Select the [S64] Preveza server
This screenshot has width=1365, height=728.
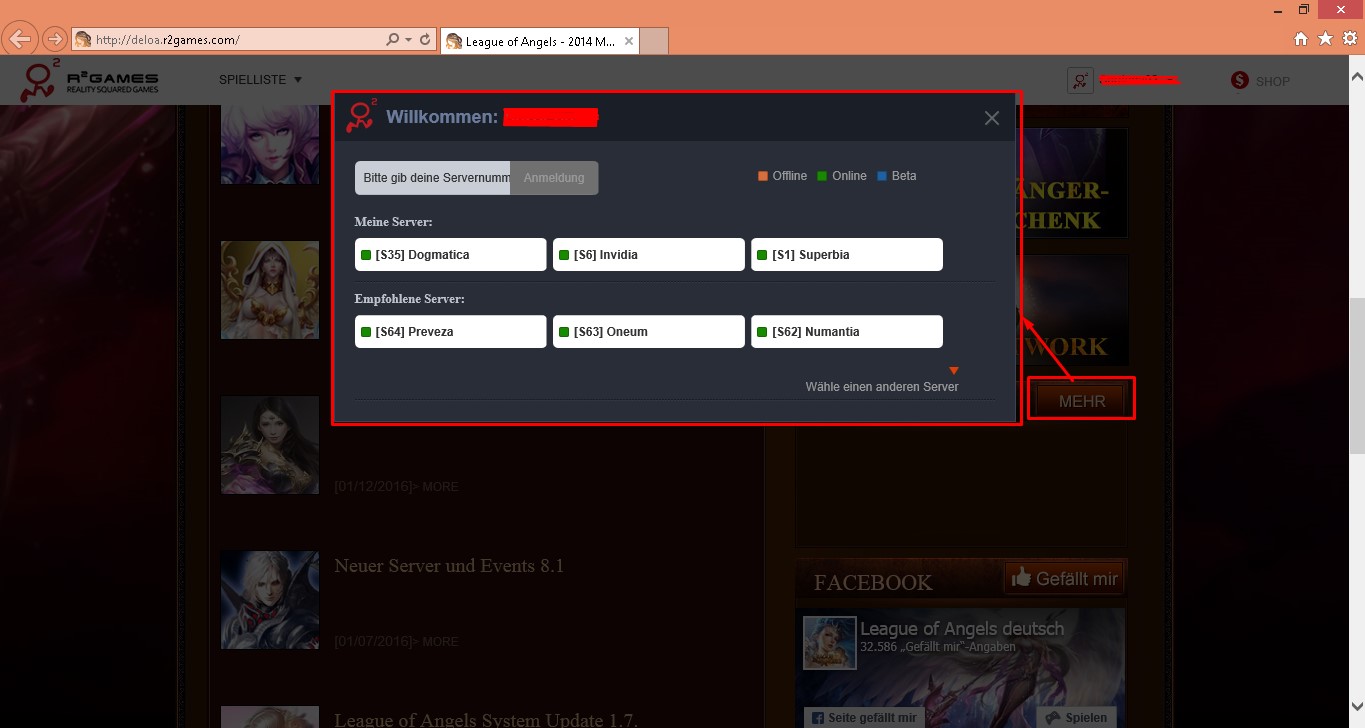click(x=450, y=332)
